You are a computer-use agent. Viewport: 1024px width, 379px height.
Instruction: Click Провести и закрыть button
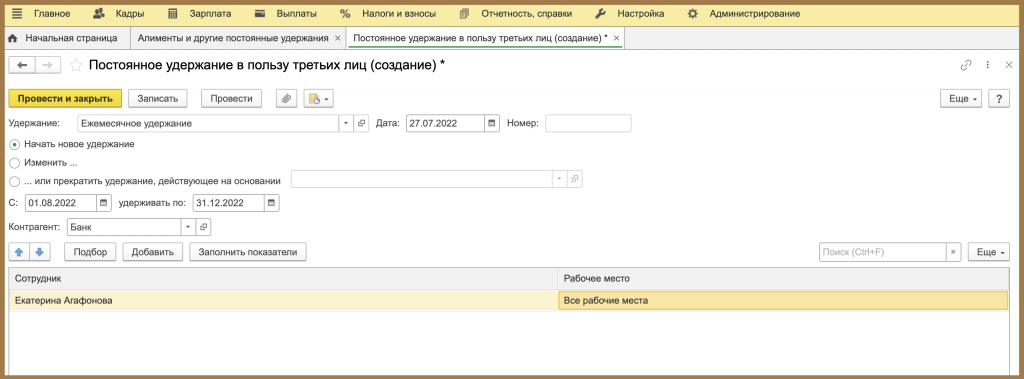coord(65,98)
